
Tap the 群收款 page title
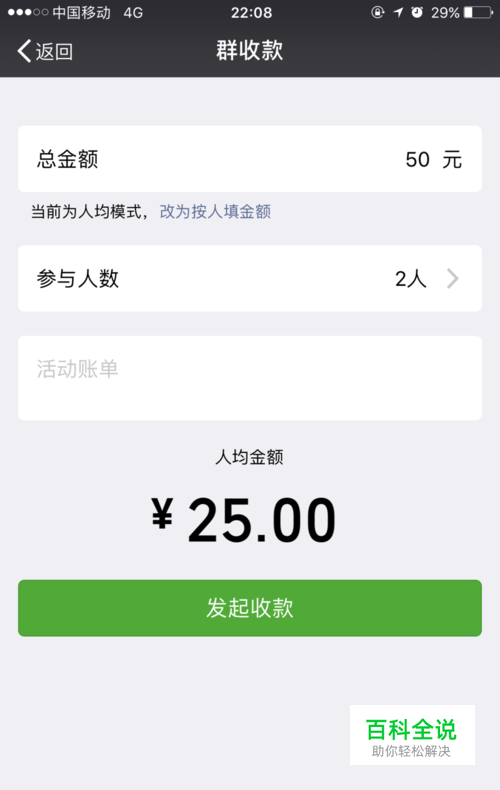pos(250,50)
